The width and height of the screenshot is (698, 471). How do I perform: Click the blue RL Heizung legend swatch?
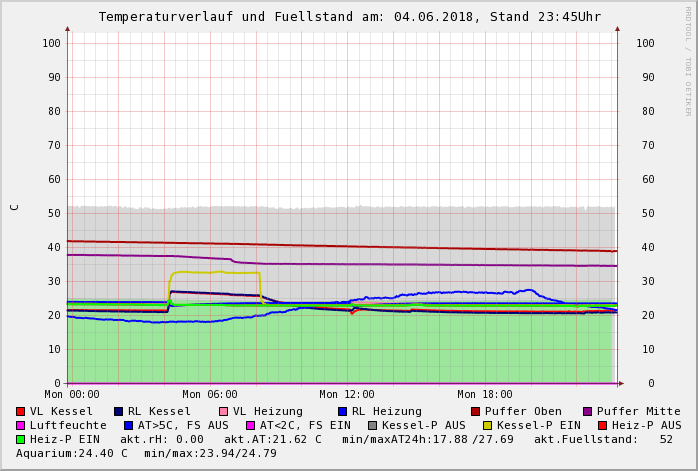342,412
